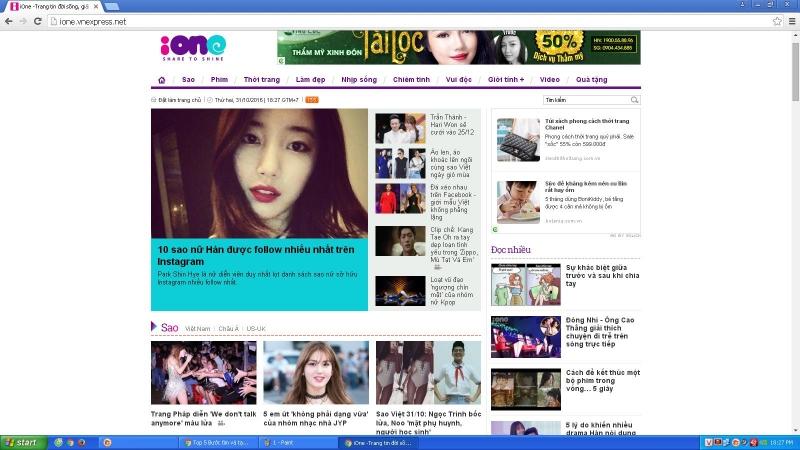Click the Châu Á sub-category link
The height and width of the screenshot is (450, 800).
[229, 328]
